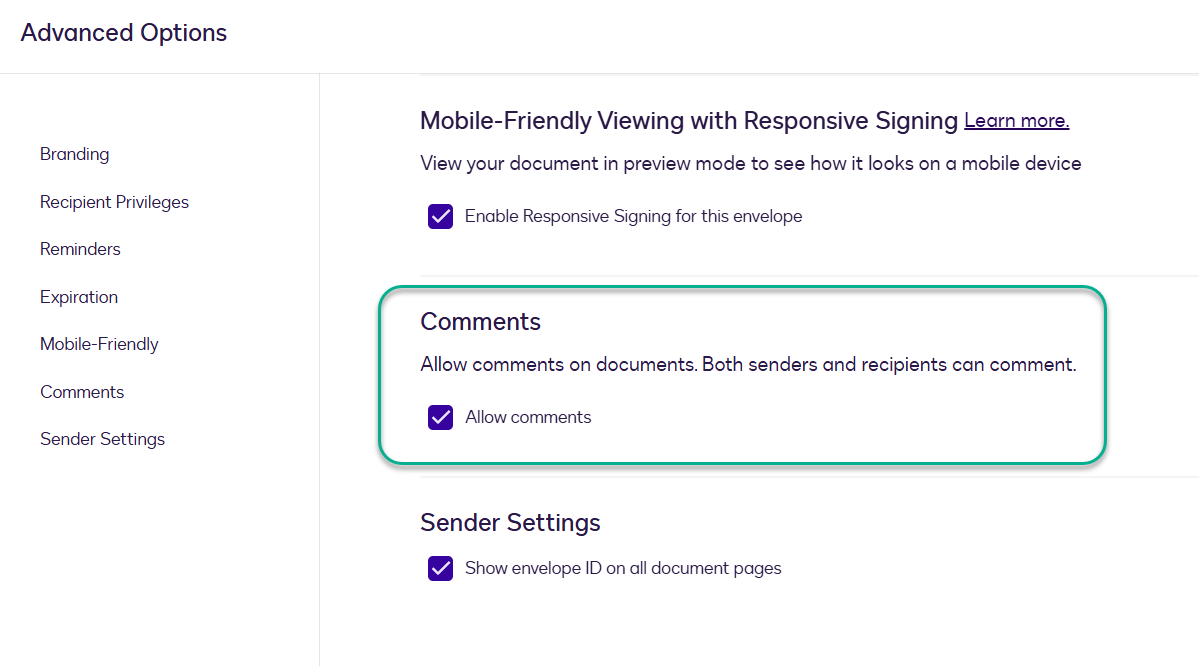Open the Learn more link
The width and height of the screenshot is (1199, 666).
[1016, 121]
